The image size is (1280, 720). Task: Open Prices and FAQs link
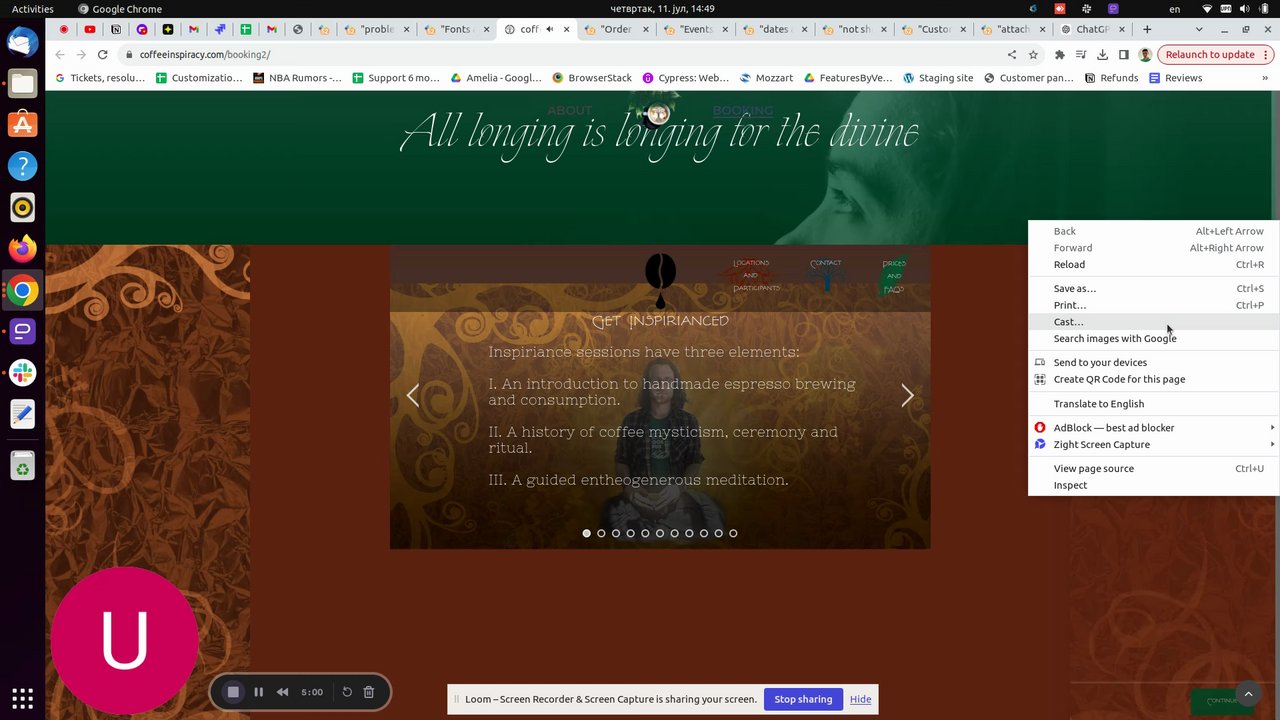[x=894, y=277]
